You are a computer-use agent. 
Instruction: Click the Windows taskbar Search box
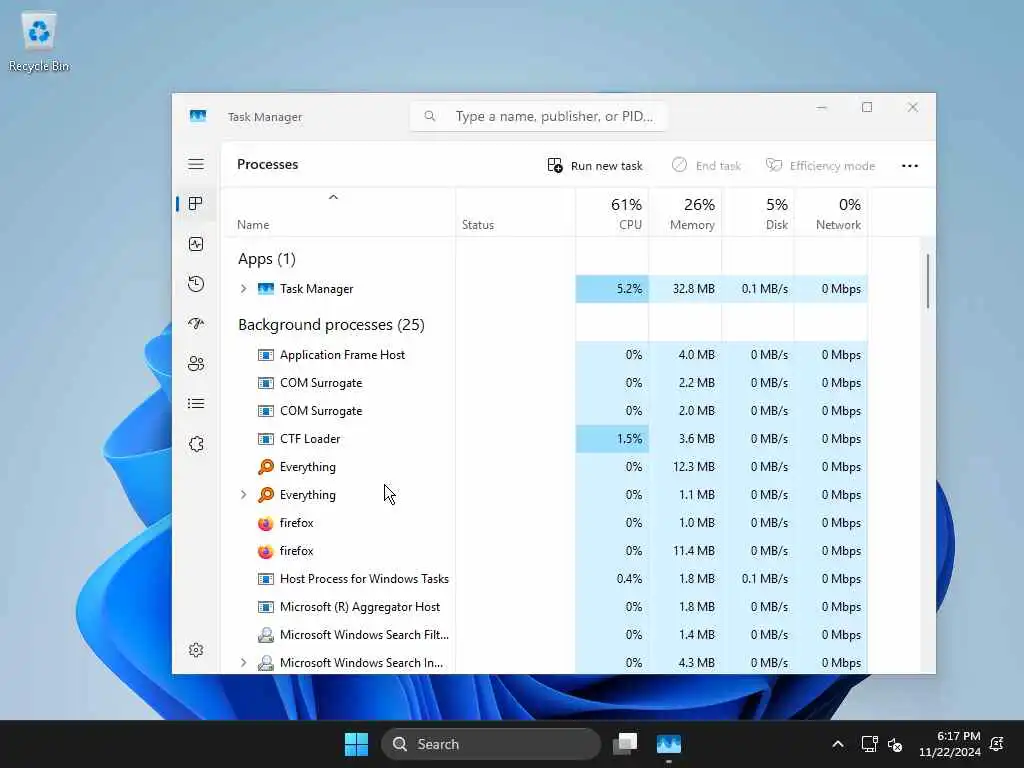tap(490, 744)
